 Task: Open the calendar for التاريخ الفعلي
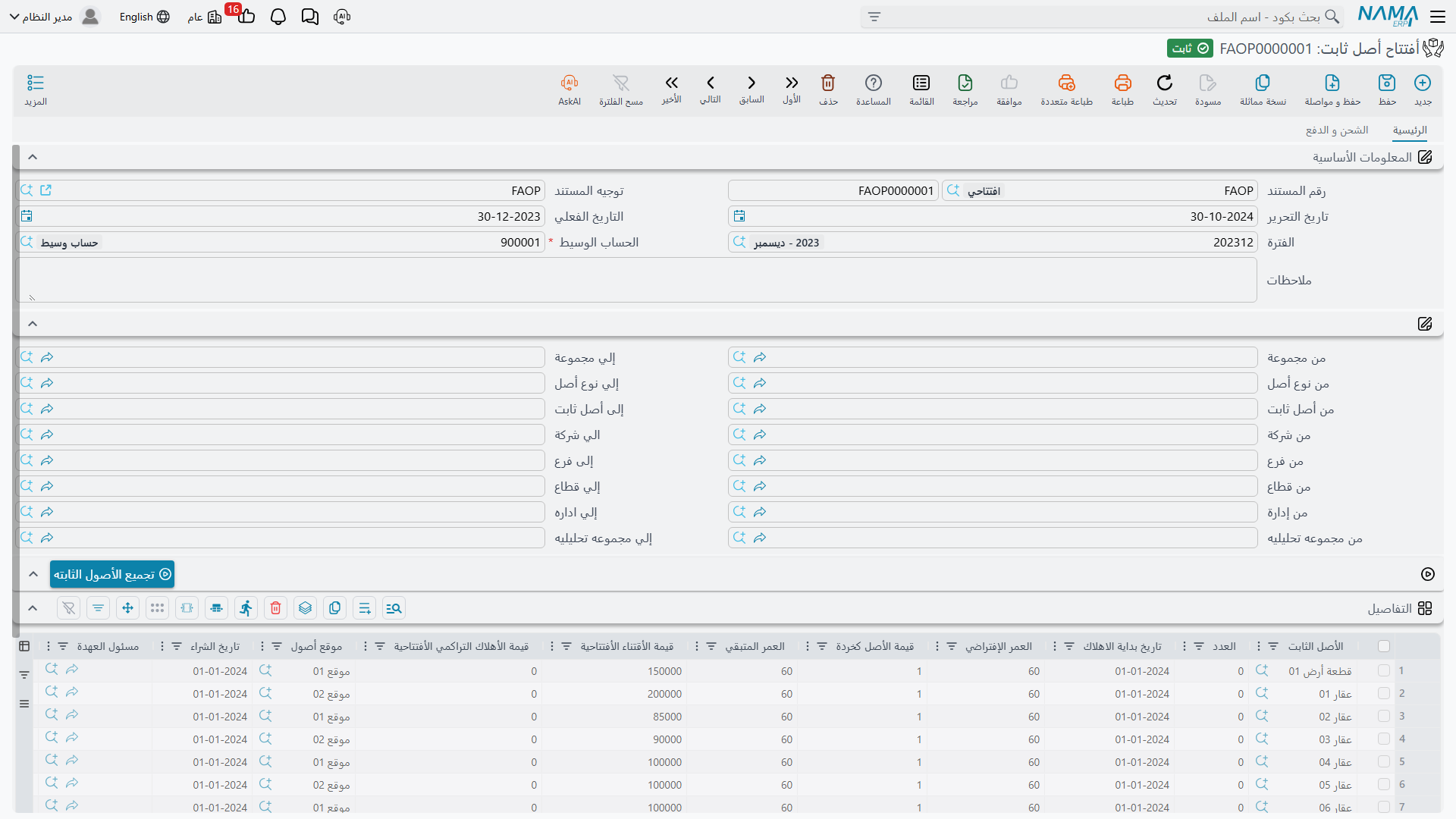tap(27, 216)
